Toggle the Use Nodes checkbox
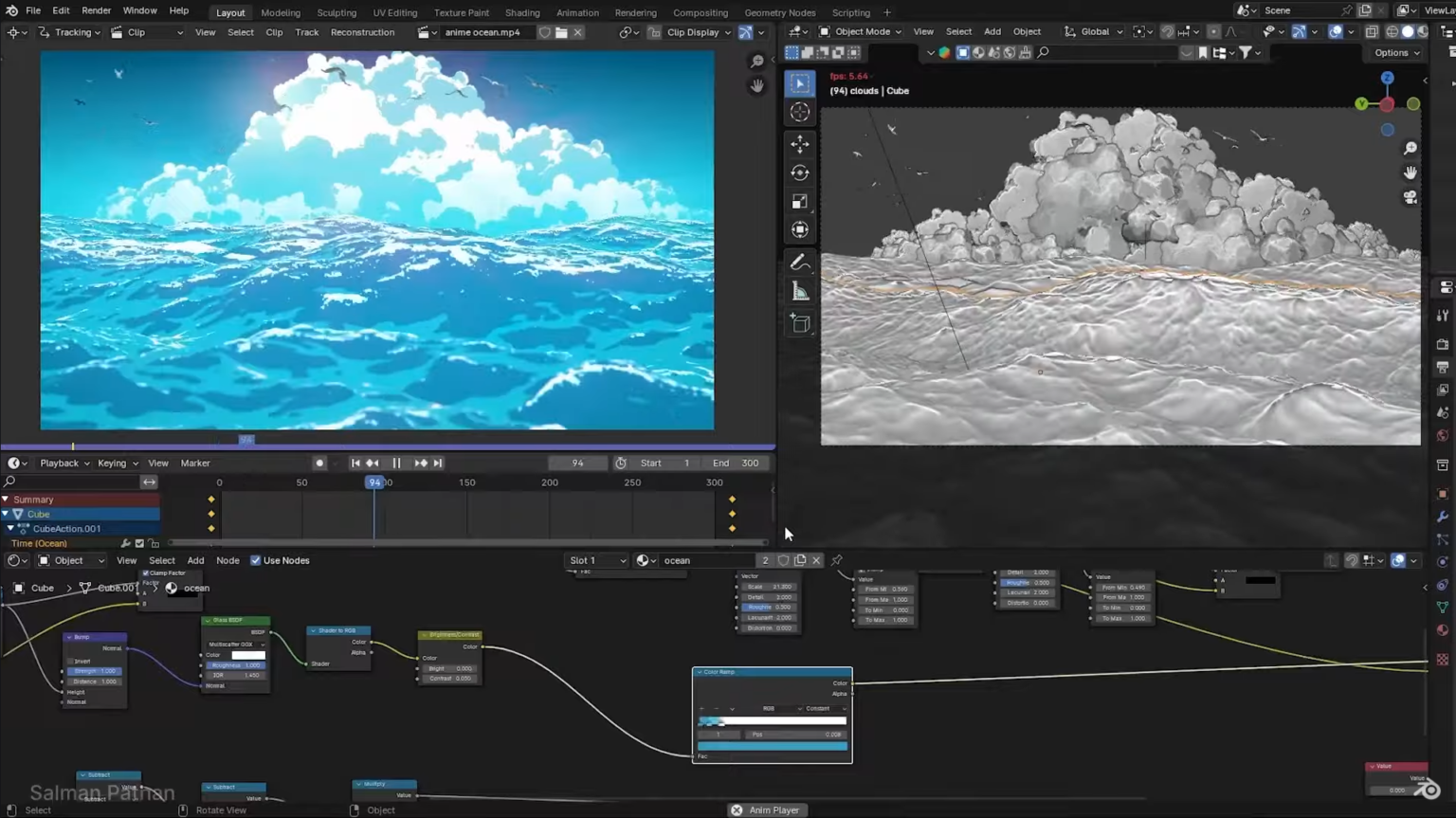Screen dimensions: 1456x818 (x=255, y=560)
